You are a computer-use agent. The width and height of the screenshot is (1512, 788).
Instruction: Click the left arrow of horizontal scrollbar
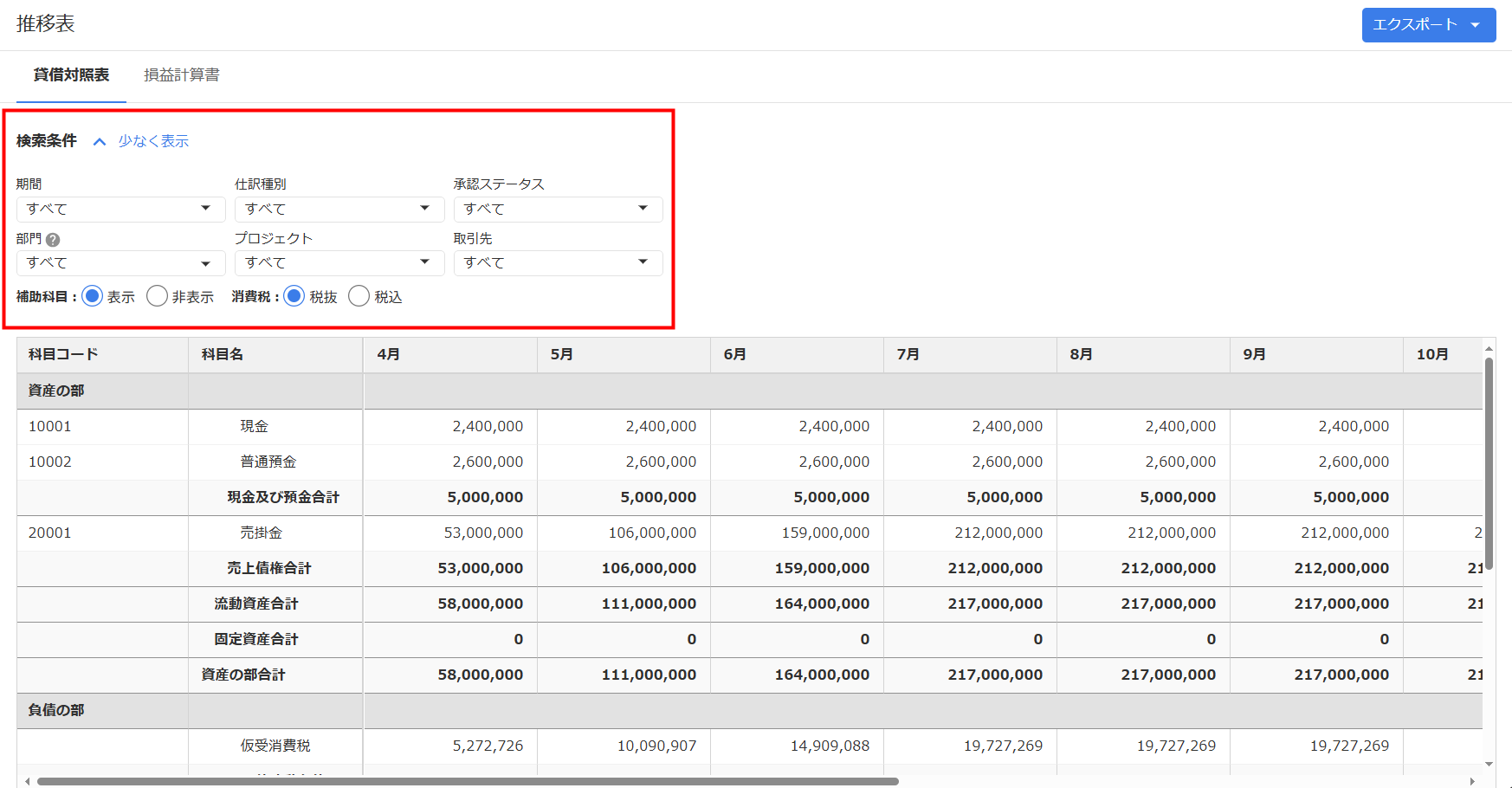[x=27, y=781]
